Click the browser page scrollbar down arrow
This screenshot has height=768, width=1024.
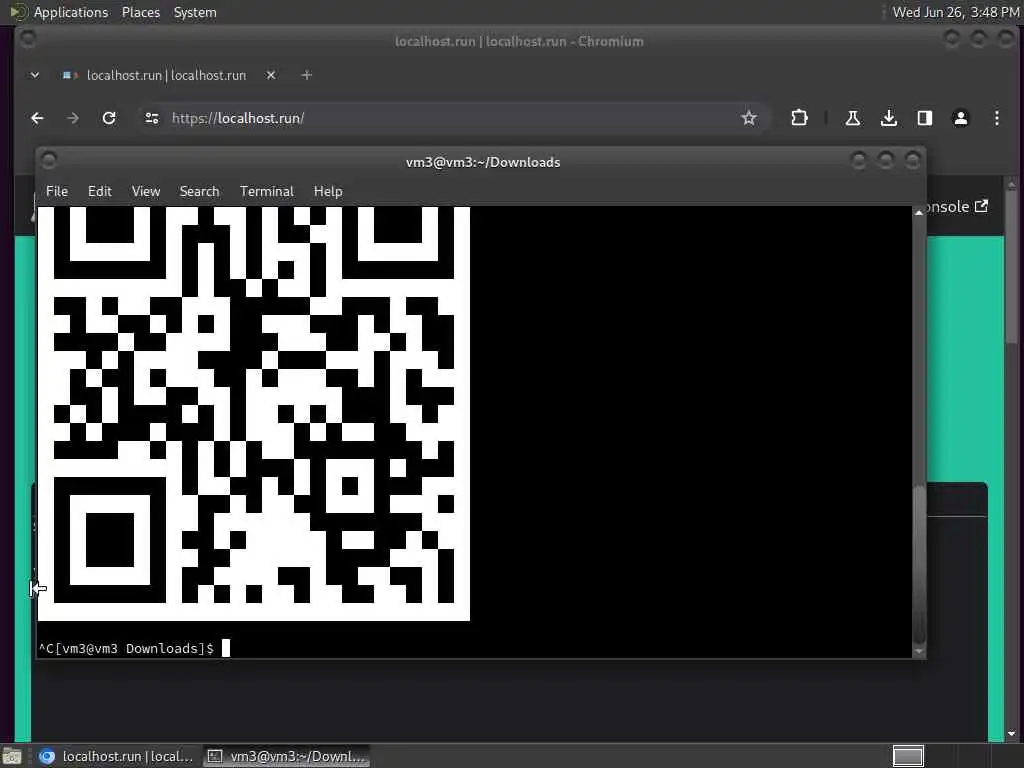pyautogui.click(x=1012, y=734)
